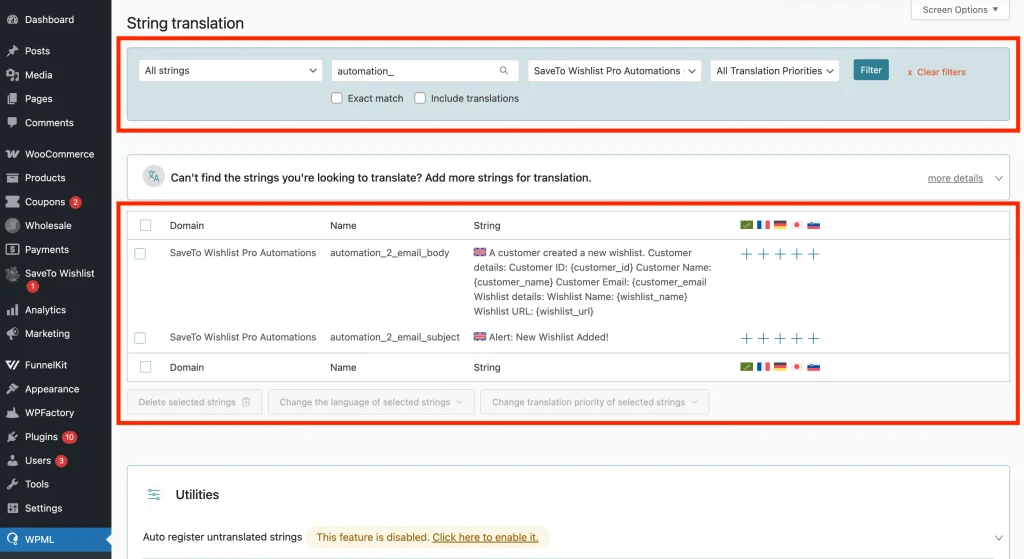Click the automation_2_email_subject name text
This screenshot has width=1024, height=559.
[x=394, y=337]
